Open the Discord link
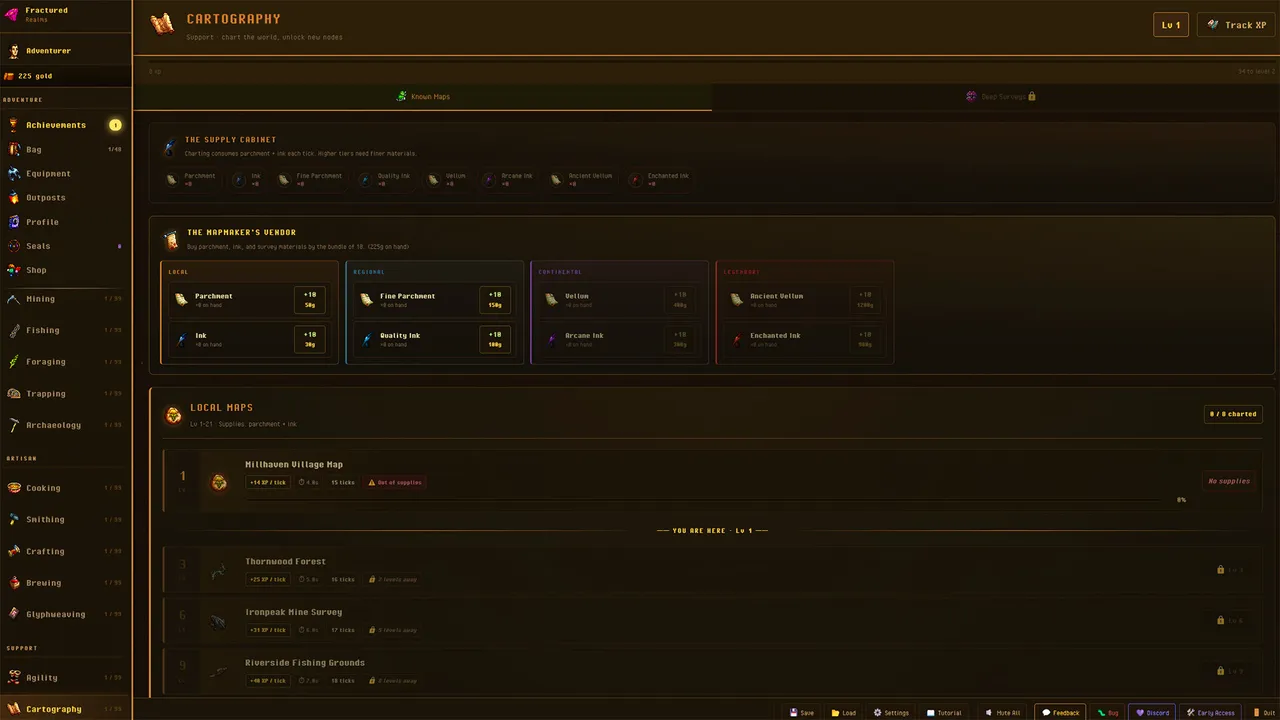This screenshot has width=1280, height=720. point(1152,713)
